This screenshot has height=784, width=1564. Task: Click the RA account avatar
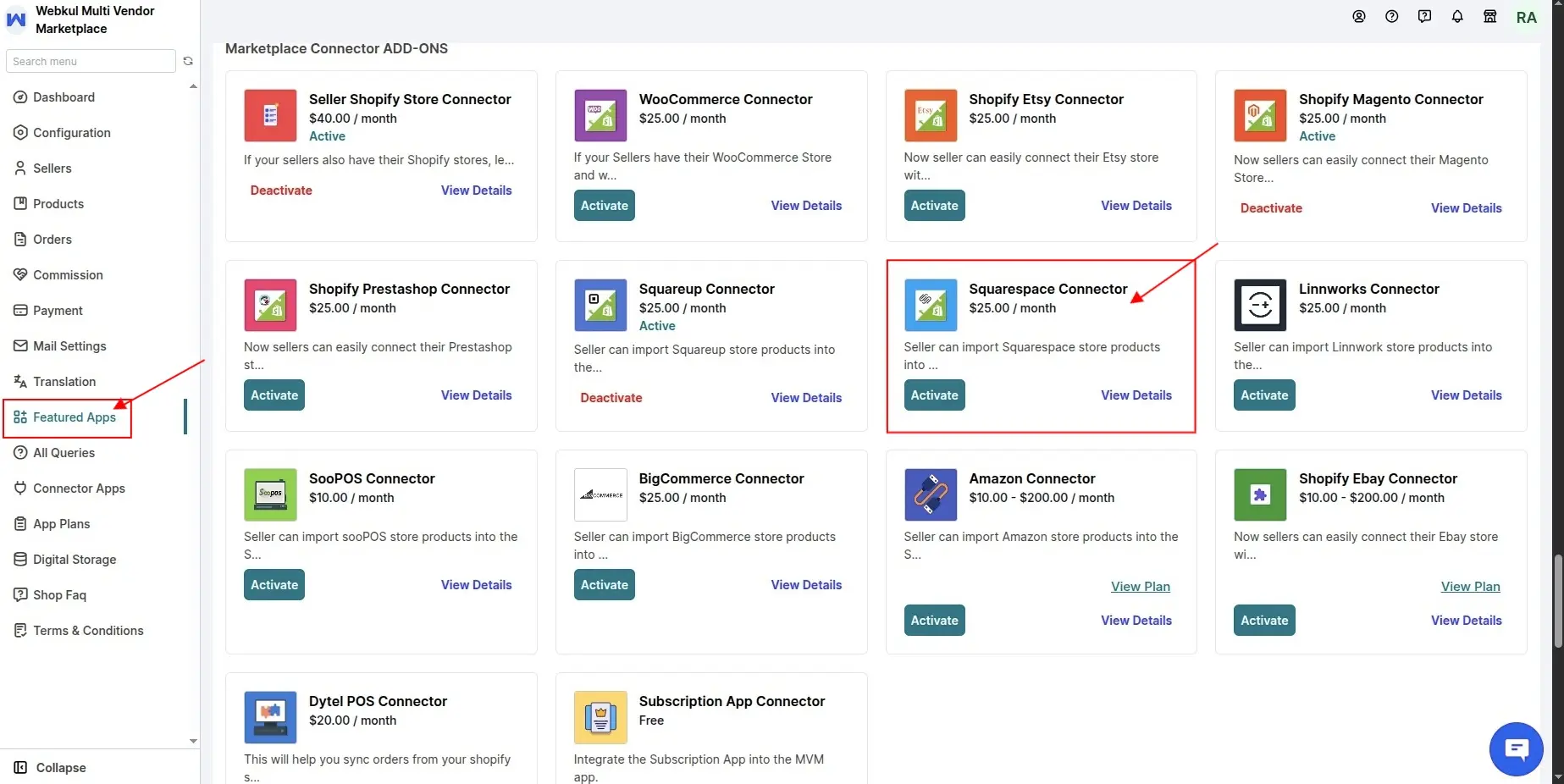[1527, 18]
